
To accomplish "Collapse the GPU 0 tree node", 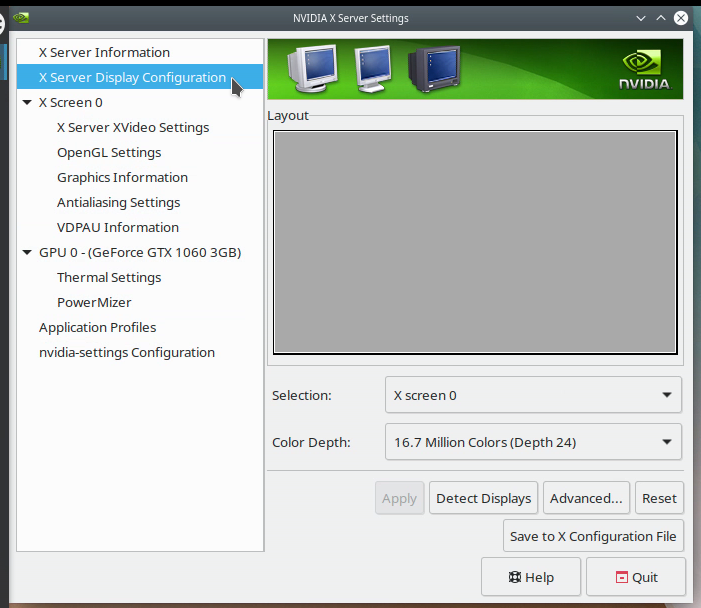I will (27, 253).
